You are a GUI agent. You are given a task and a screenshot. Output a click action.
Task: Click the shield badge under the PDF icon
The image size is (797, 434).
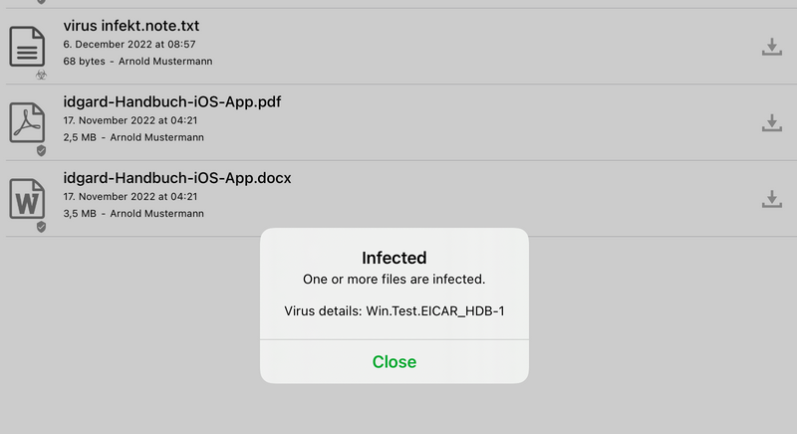[41, 151]
